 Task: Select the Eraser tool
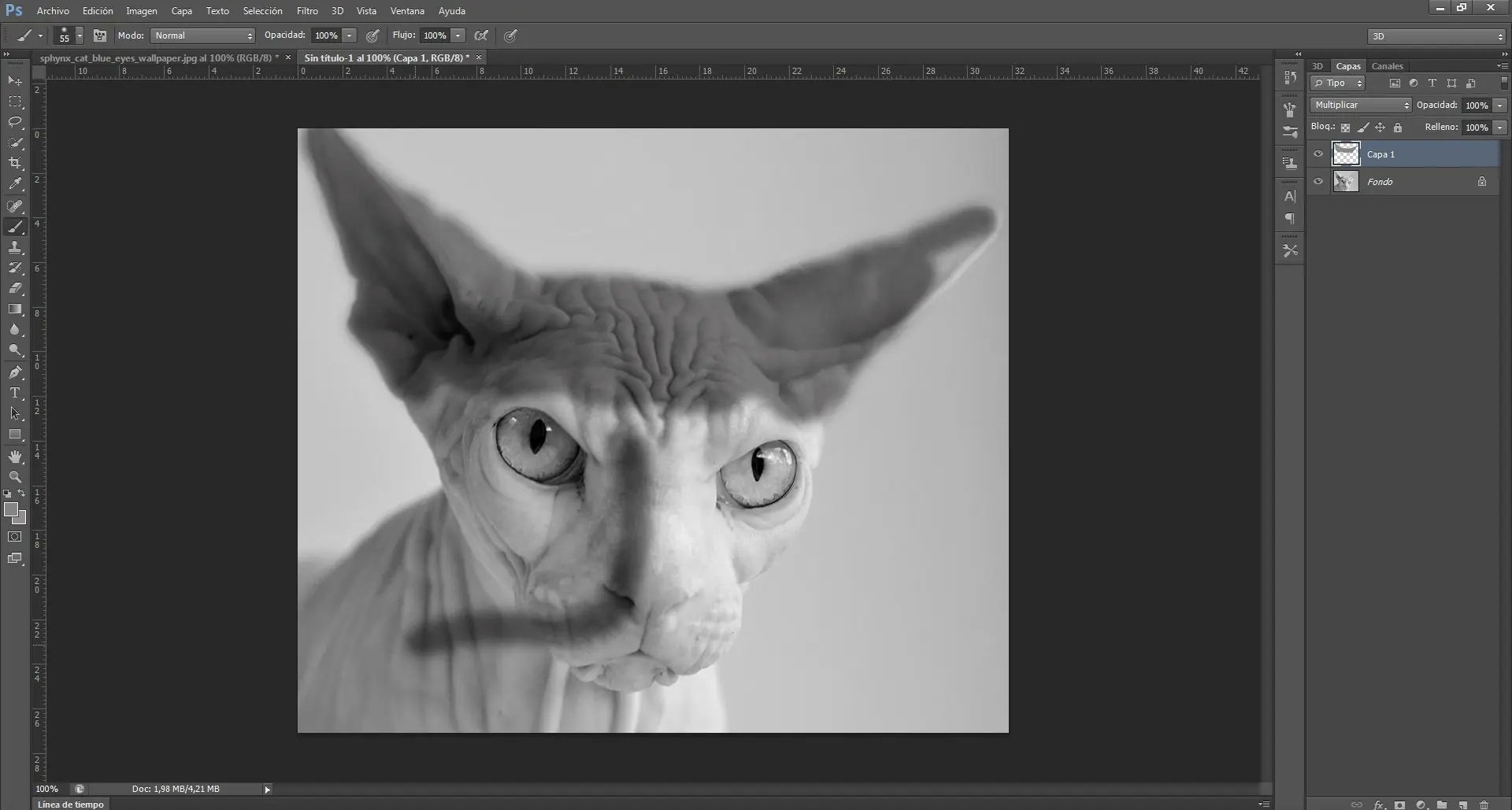point(15,288)
